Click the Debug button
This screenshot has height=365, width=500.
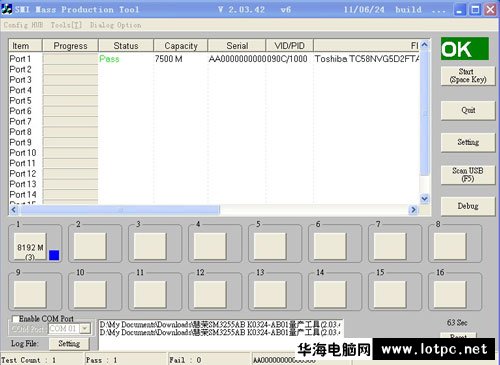pos(468,206)
